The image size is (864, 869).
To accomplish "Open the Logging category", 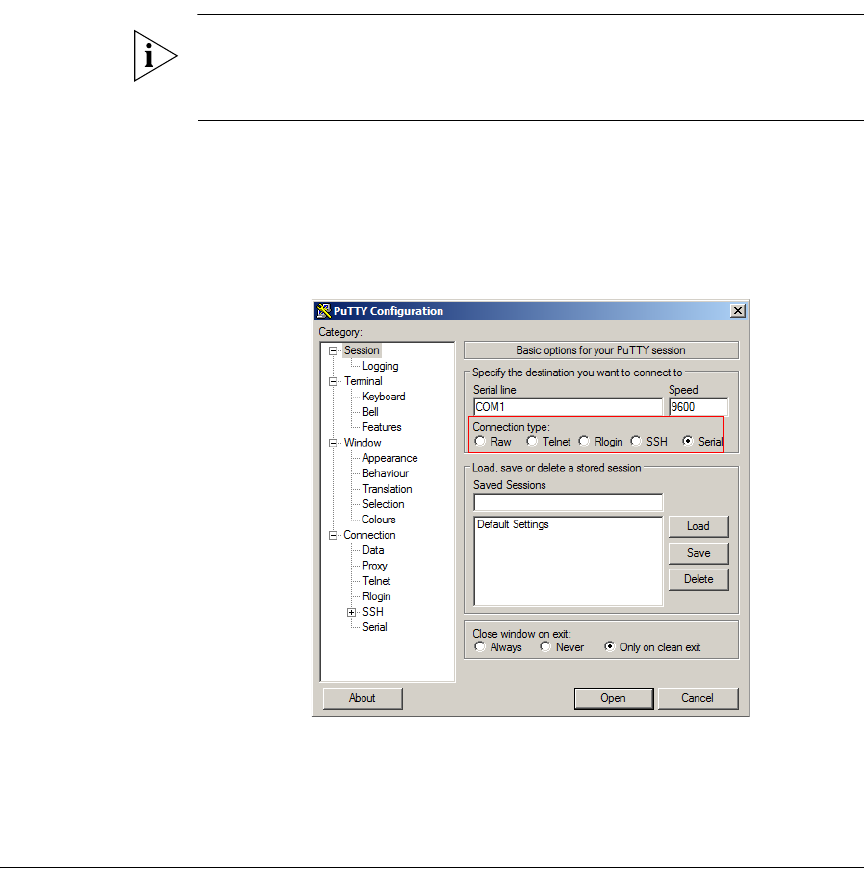I will pos(380,366).
